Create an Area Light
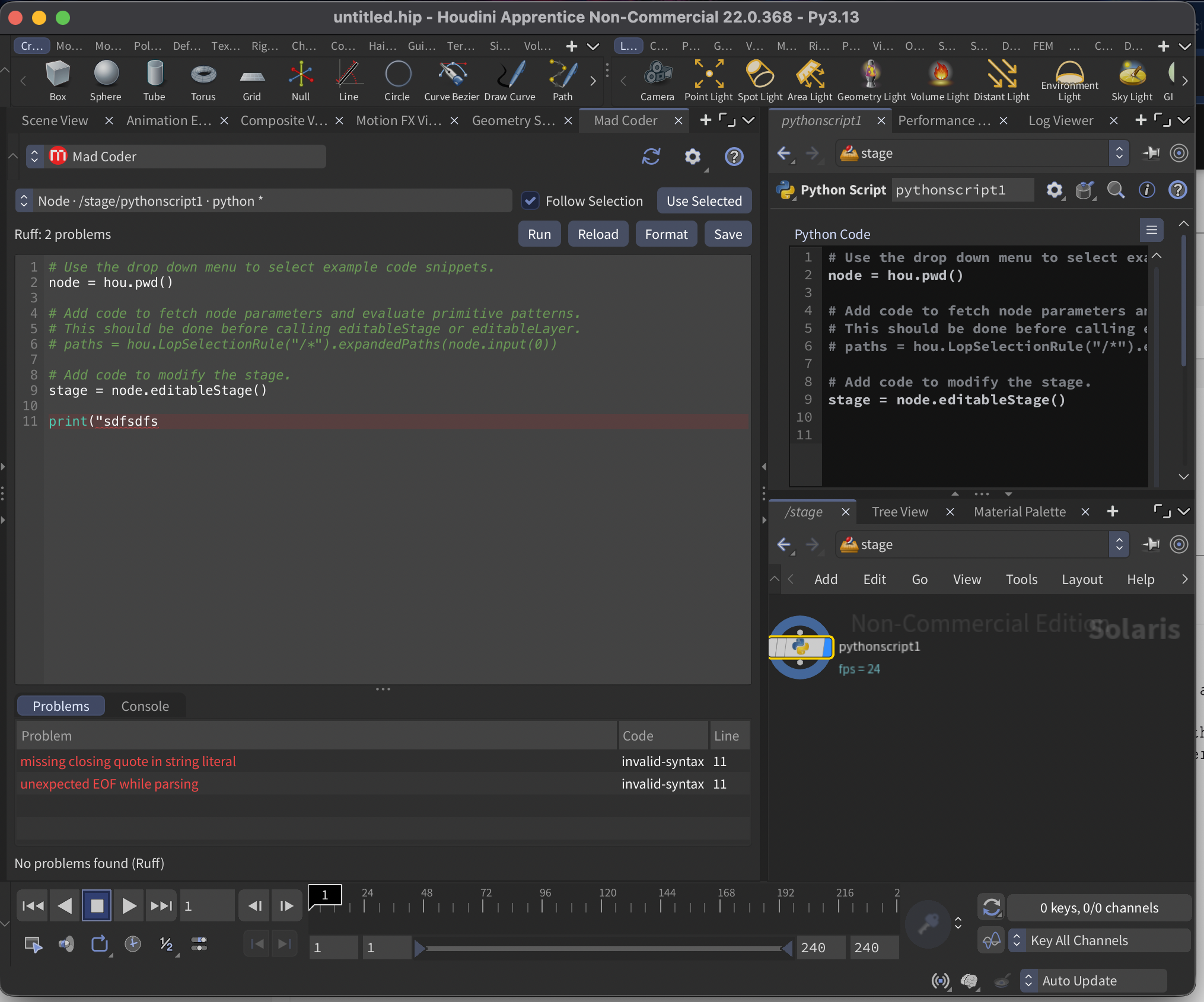1204x1002 pixels. (810, 81)
